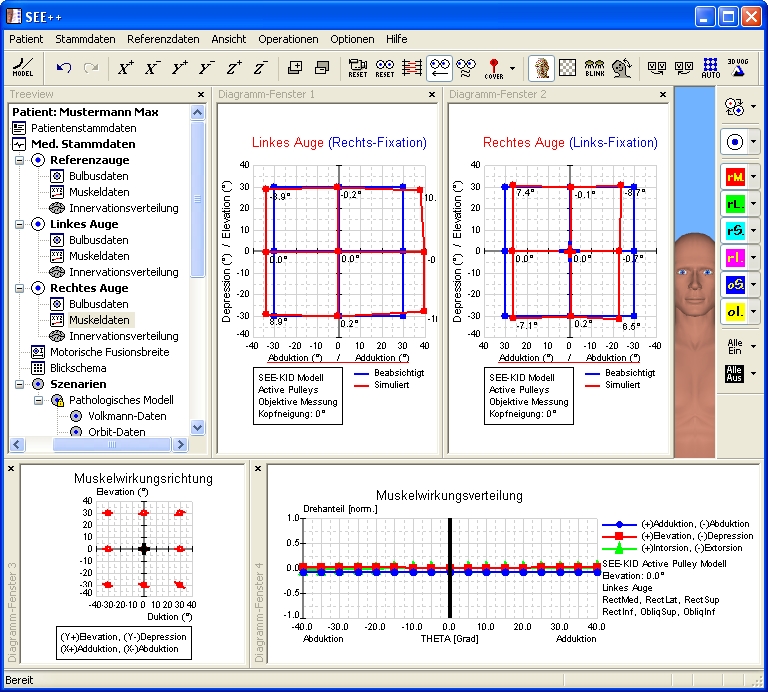Toggle the green rL. muscle button

pos(733,204)
